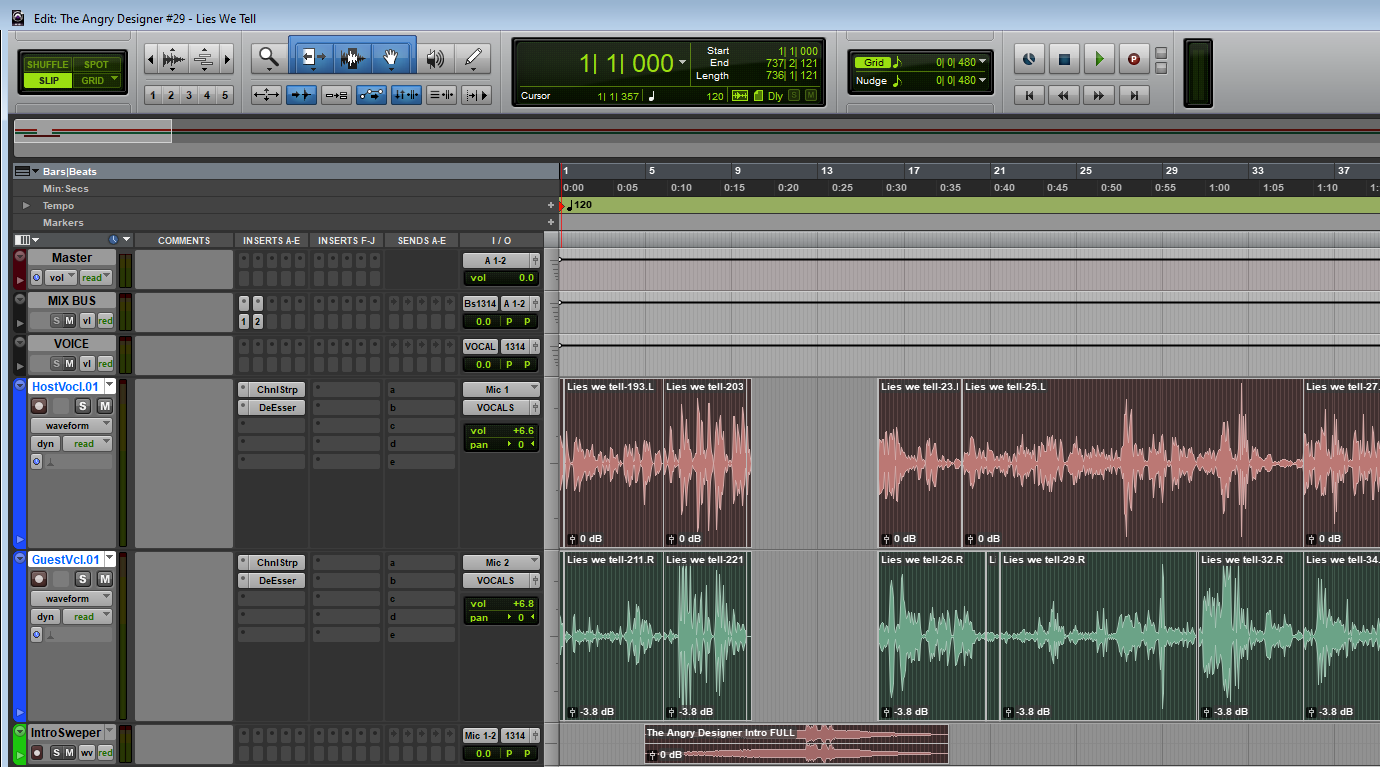Open the DeEsser insert on GuestVcl.01
The image size is (1380, 767).
278,581
